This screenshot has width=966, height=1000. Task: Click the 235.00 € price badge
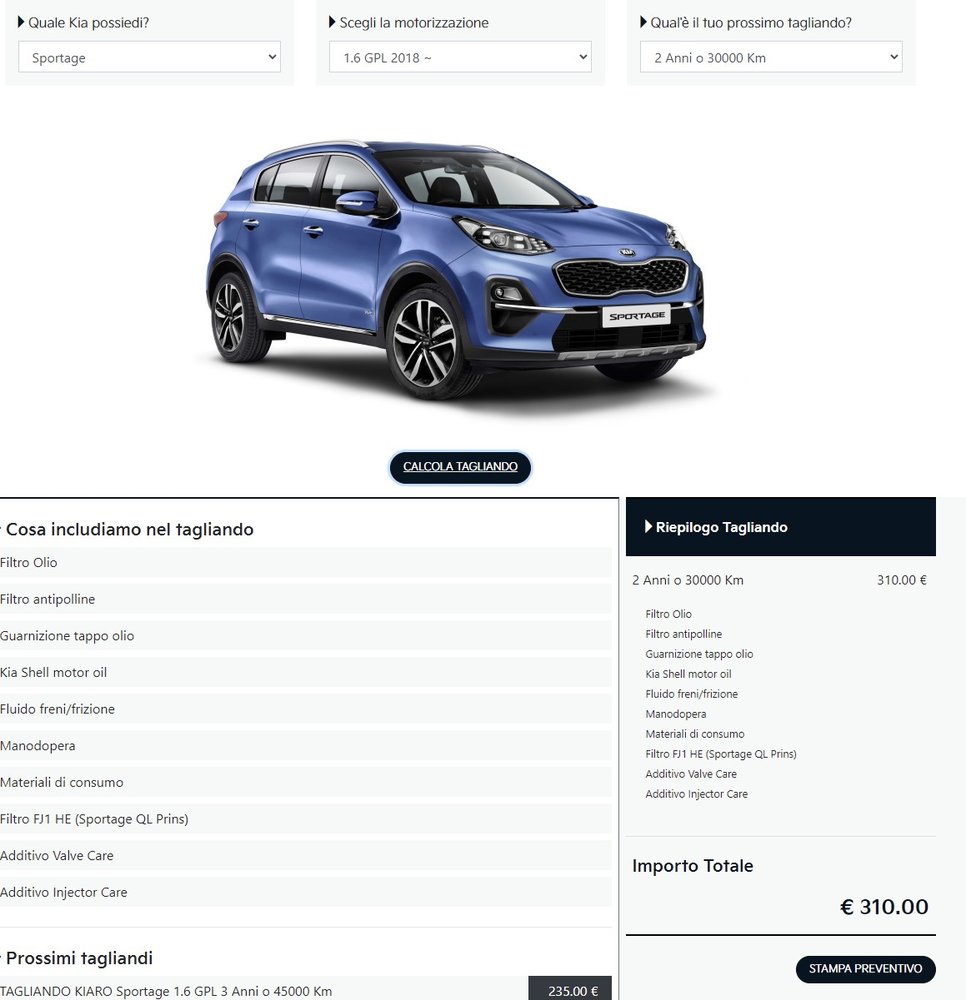[570, 990]
